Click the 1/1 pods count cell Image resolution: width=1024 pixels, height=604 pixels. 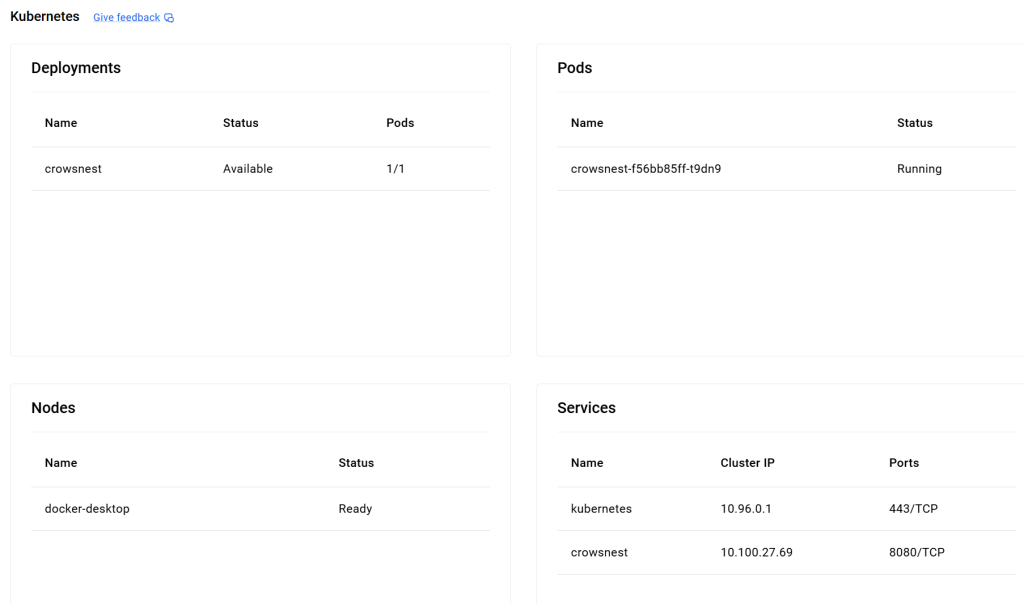pyautogui.click(x=396, y=169)
